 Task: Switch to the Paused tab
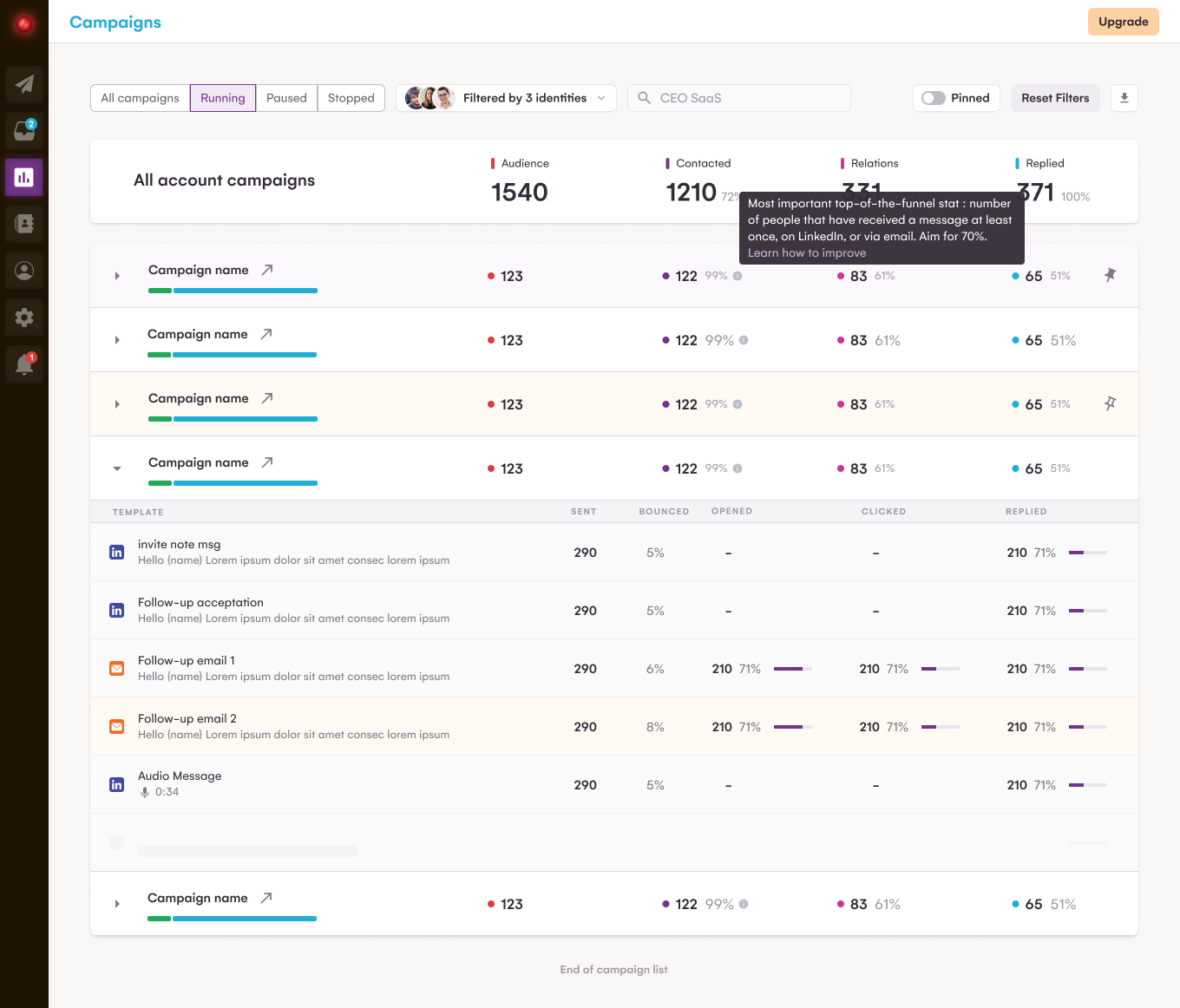[x=286, y=98]
